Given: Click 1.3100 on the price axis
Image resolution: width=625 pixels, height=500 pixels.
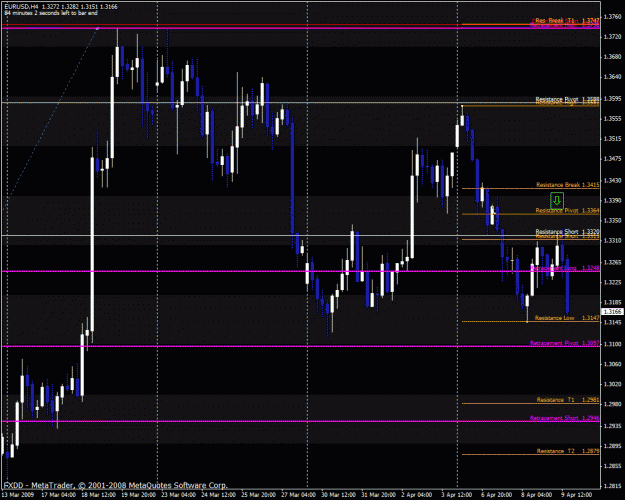Looking at the screenshot, I should pos(613,344).
